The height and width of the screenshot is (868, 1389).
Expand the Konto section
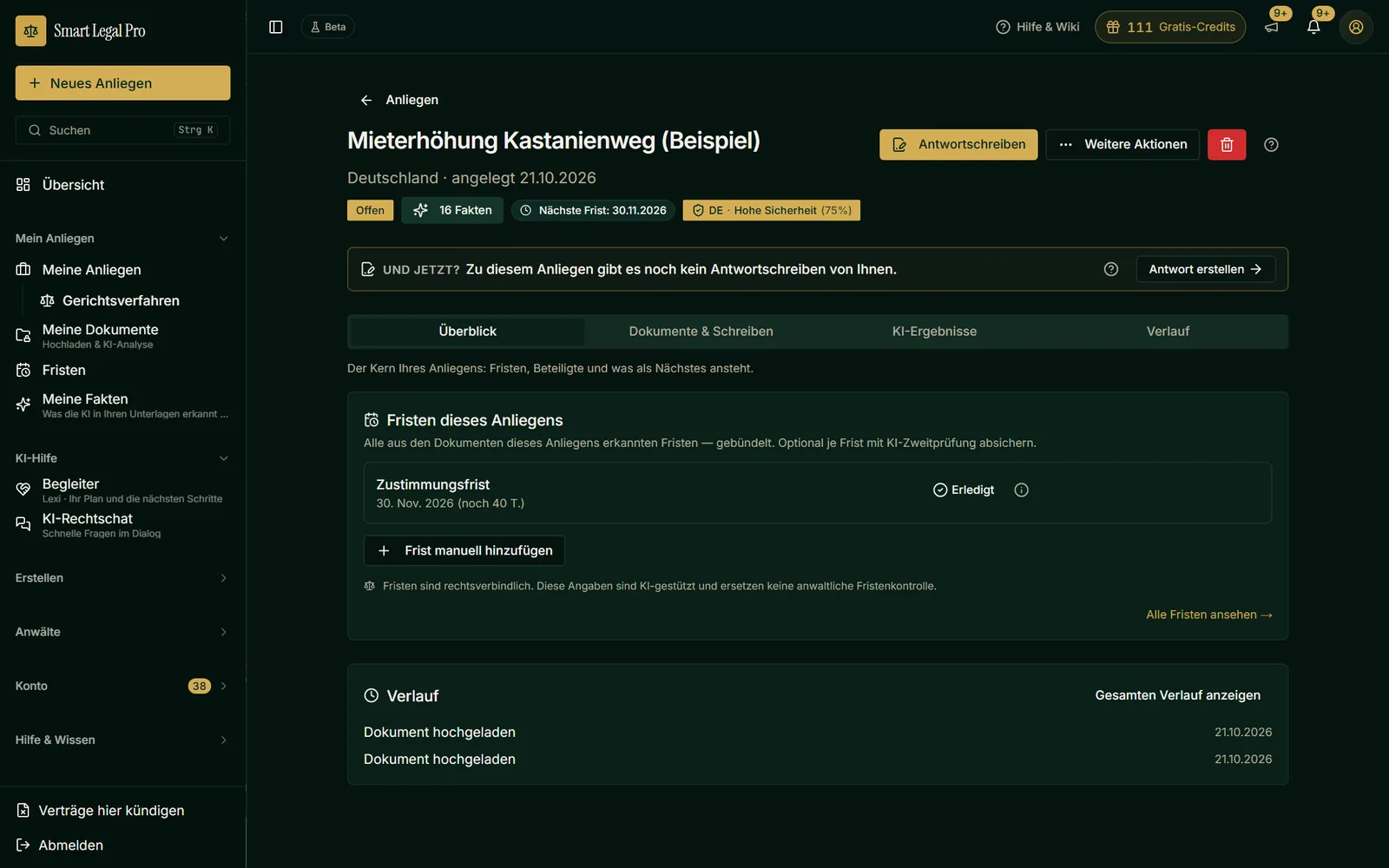coord(122,686)
